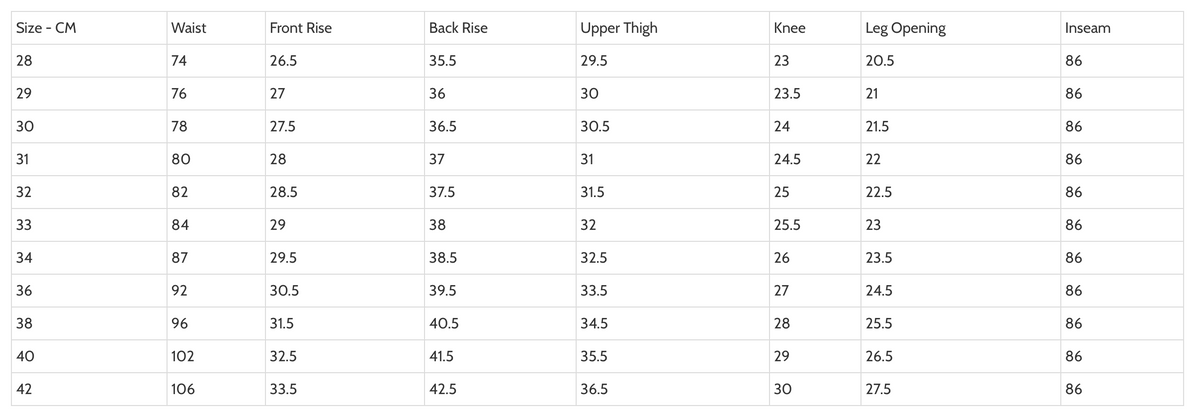The image size is (1200, 414).
Task: Click leg opening value 20.5
Action: click(880, 61)
